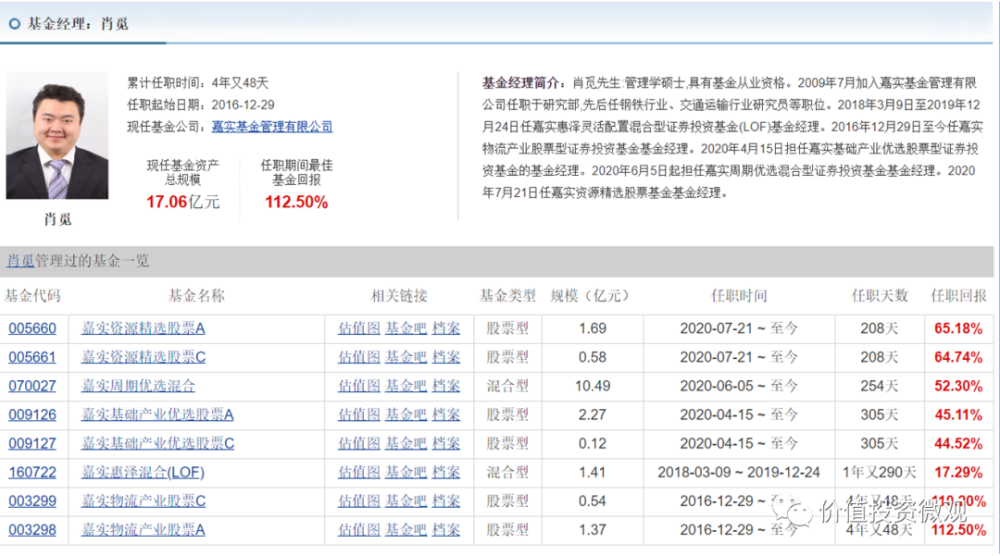
Task: Open 估值图 link for fund 003299
Action: coord(359,501)
